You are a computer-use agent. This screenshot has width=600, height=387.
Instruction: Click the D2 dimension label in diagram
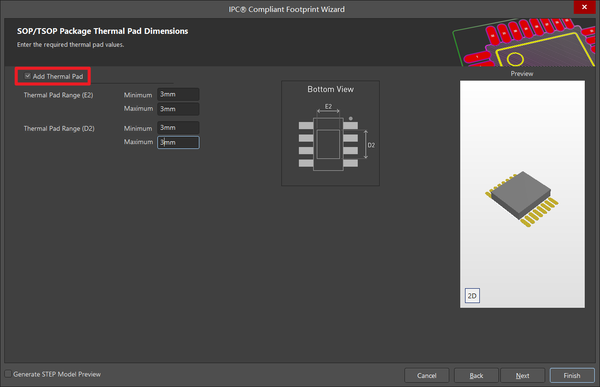pyautogui.click(x=371, y=145)
